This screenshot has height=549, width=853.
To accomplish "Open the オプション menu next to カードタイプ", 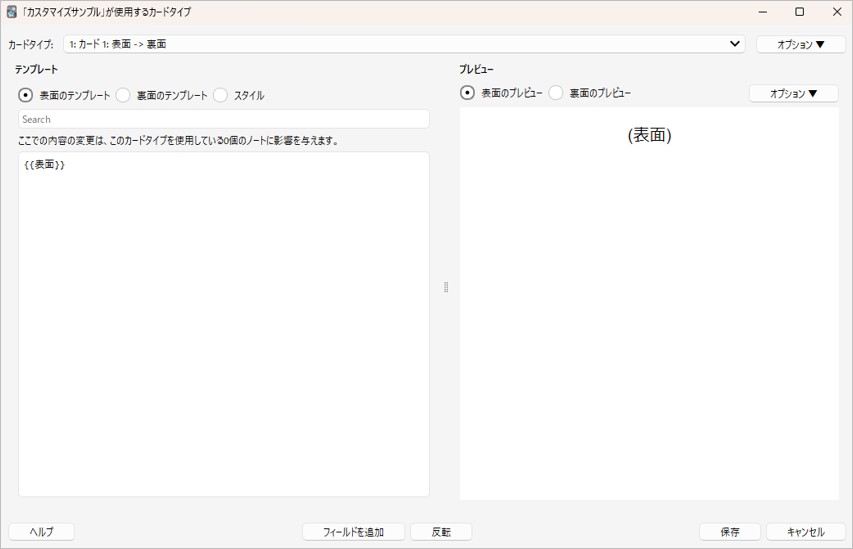I will click(x=799, y=45).
